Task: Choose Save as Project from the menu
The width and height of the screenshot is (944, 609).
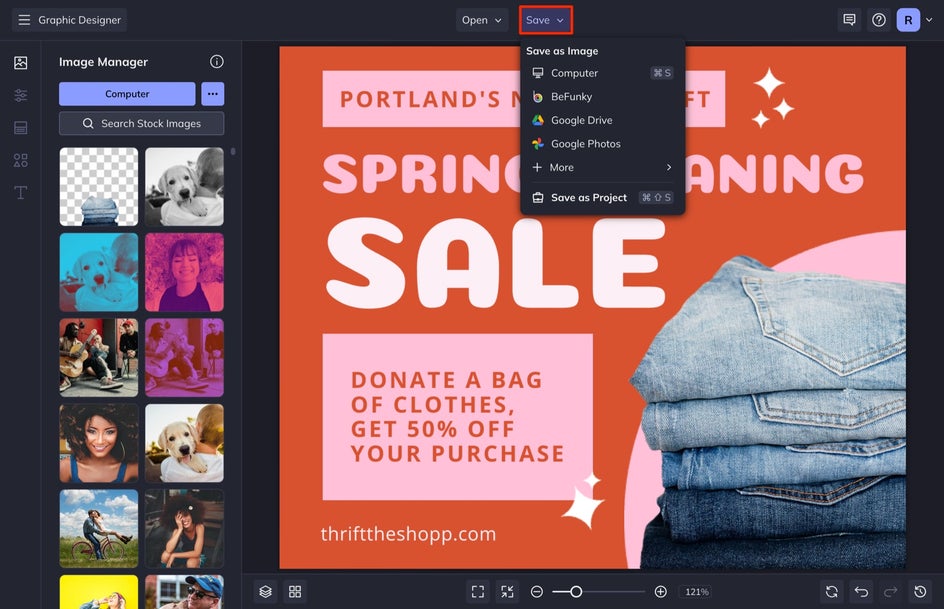Action: pos(589,197)
